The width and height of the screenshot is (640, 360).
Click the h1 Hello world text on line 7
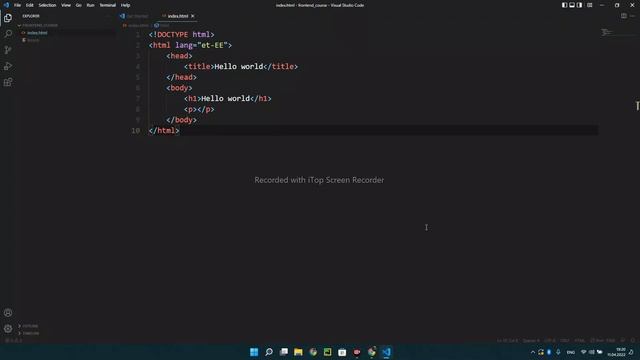(226, 98)
